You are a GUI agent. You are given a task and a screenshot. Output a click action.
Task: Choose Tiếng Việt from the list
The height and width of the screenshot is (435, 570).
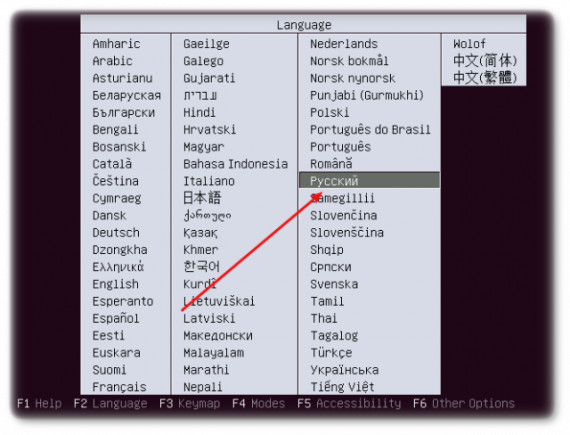[x=342, y=387]
